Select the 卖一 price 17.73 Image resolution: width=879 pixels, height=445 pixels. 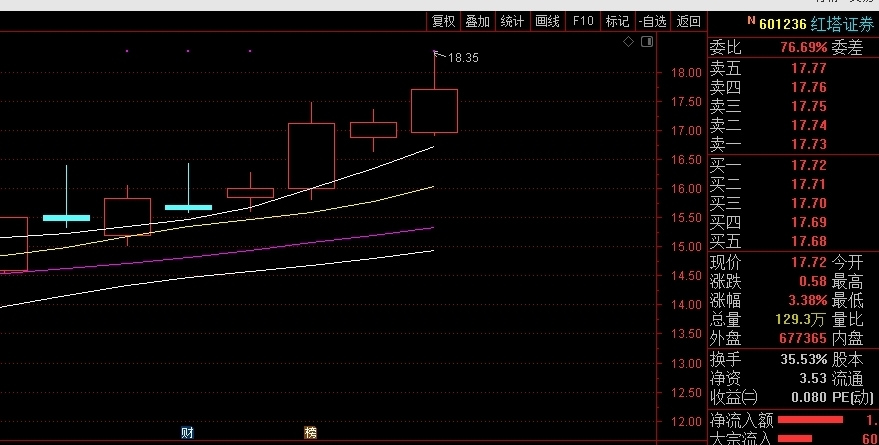[x=808, y=144]
